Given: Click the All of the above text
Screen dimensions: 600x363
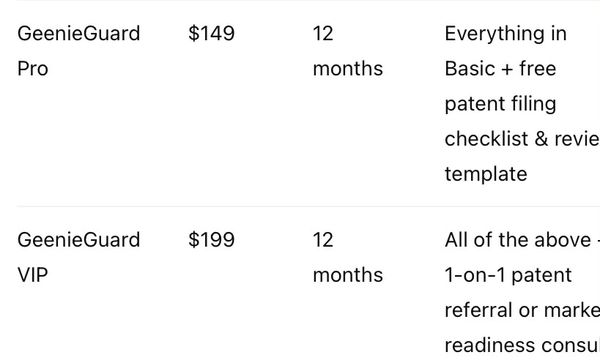Looking at the screenshot, I should (x=518, y=240).
